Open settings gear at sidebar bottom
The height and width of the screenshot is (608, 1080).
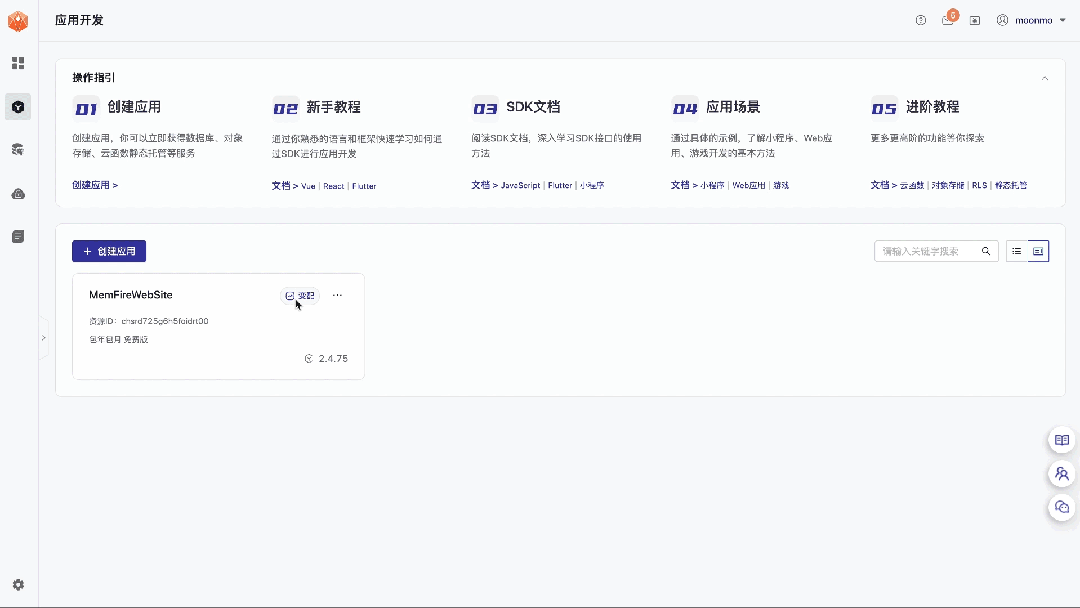pos(18,585)
